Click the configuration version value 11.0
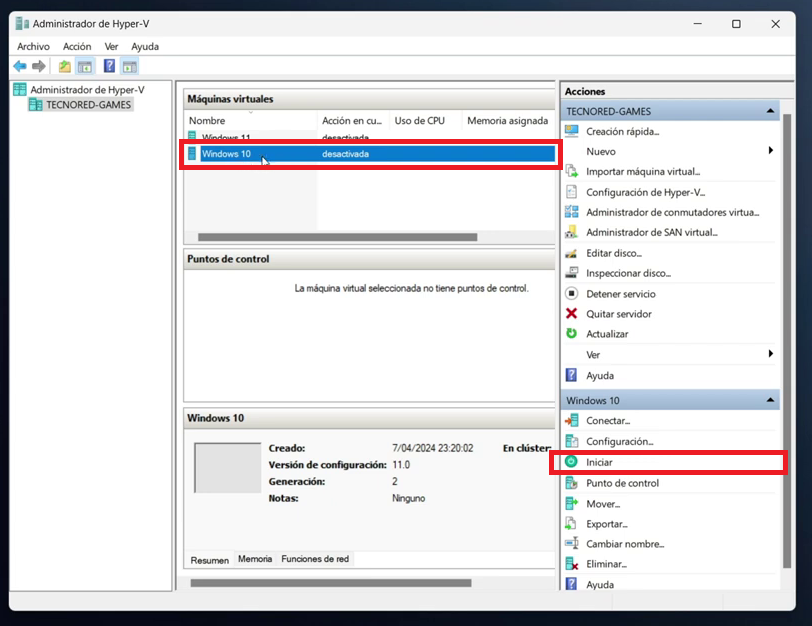Image resolution: width=812 pixels, height=626 pixels. [401, 464]
